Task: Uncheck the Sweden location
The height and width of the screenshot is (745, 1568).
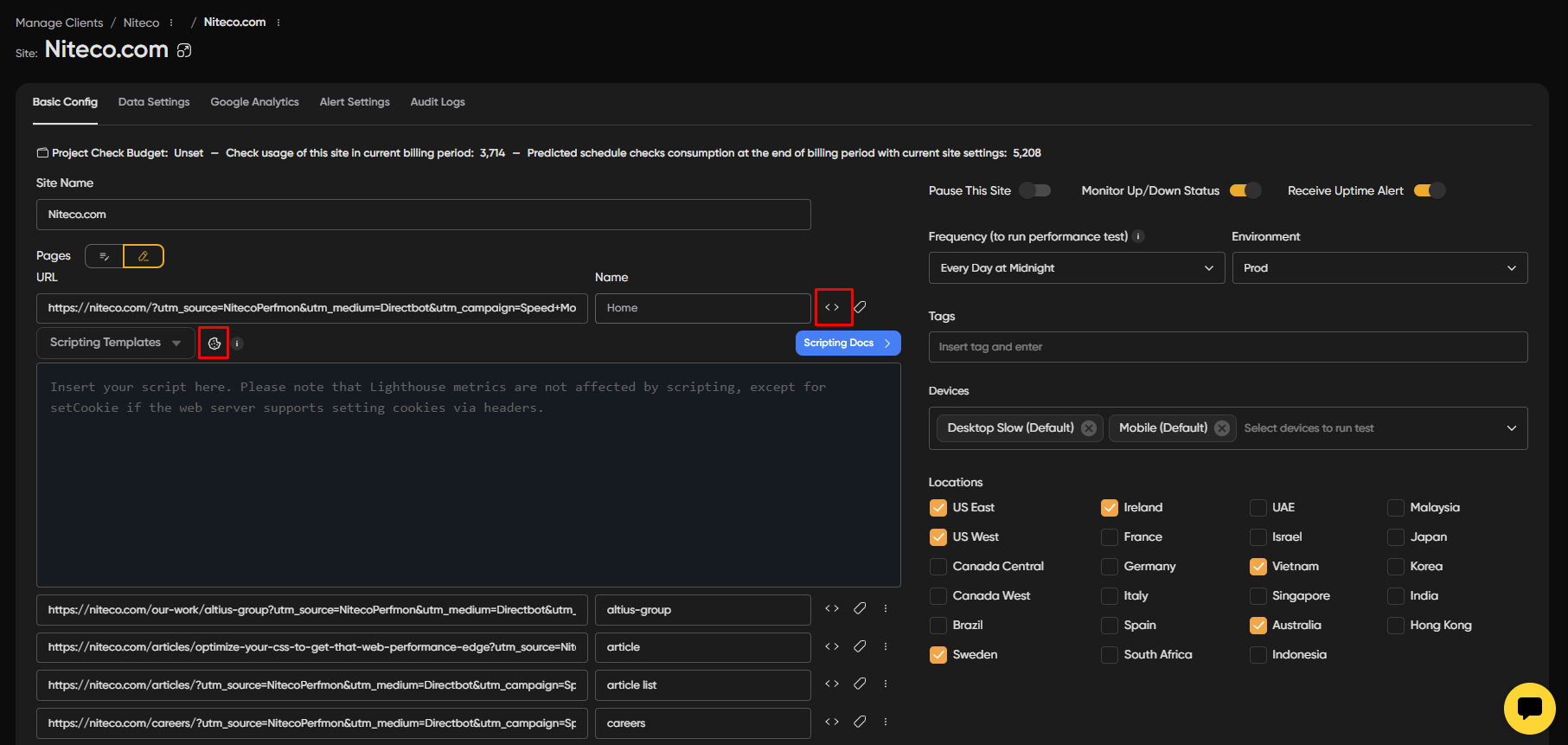Action: click(938, 655)
